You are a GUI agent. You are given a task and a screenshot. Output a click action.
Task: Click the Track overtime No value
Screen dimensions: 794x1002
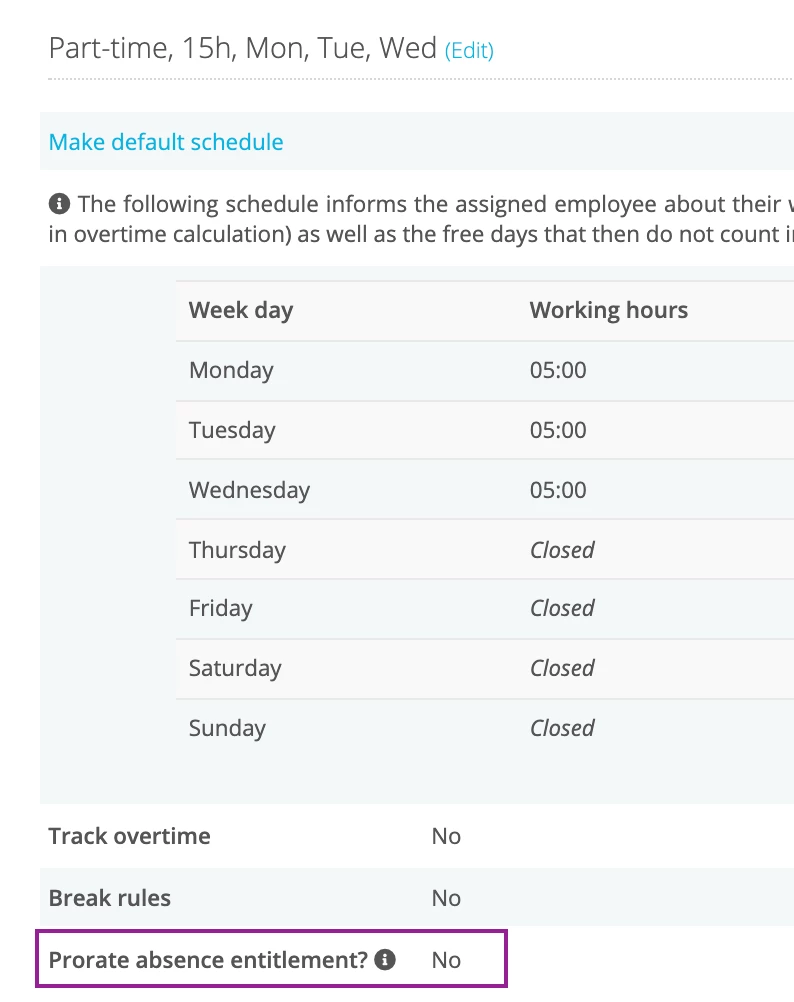click(x=446, y=836)
